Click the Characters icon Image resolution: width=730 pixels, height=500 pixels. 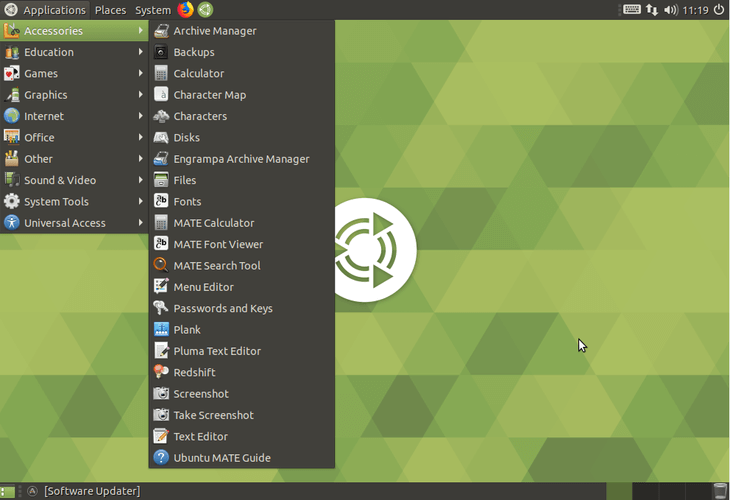[161, 116]
